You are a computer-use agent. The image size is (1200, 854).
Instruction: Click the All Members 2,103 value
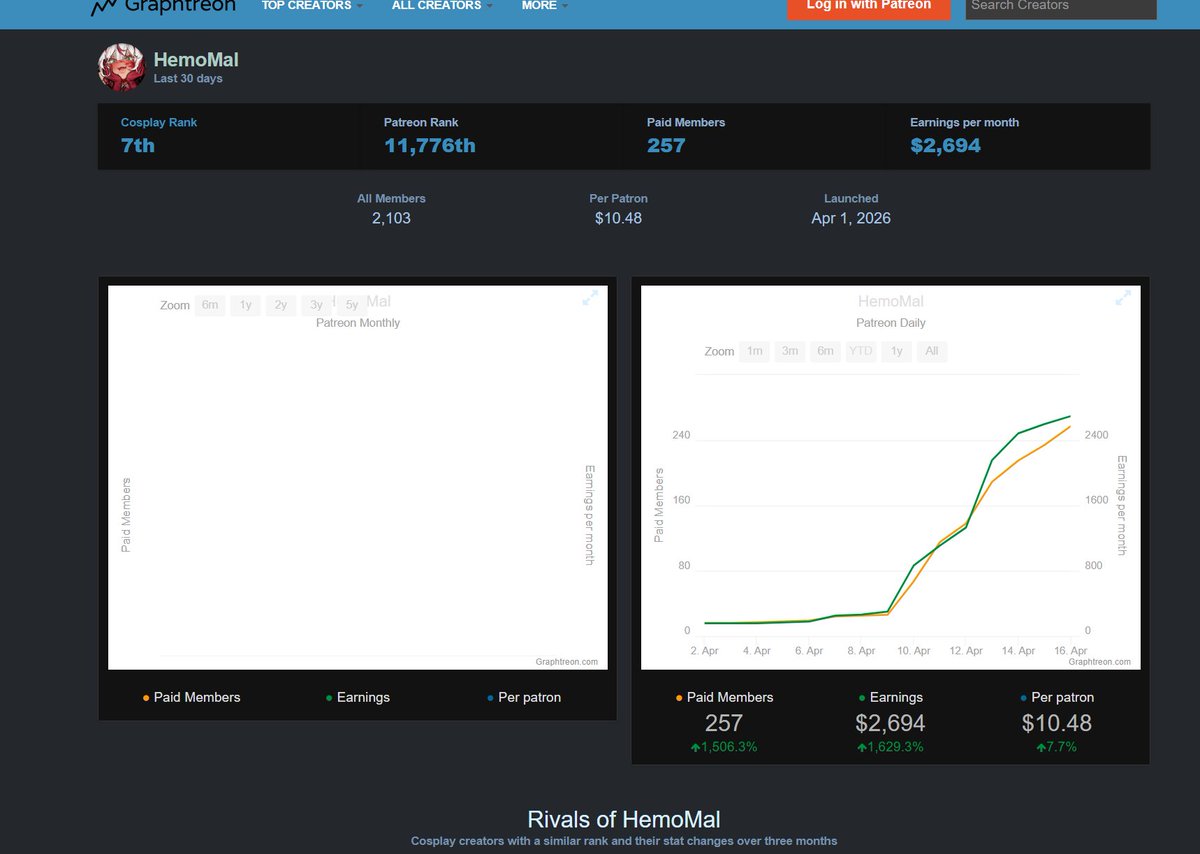click(391, 218)
